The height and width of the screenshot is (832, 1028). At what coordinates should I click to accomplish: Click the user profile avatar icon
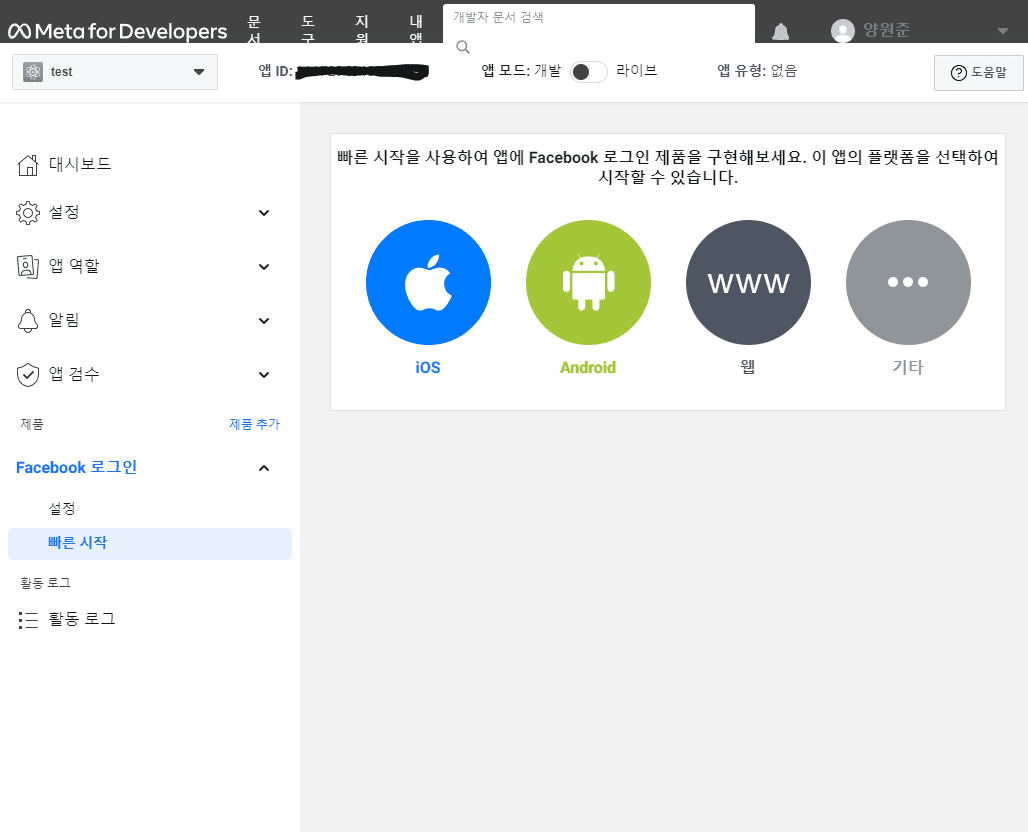click(843, 31)
